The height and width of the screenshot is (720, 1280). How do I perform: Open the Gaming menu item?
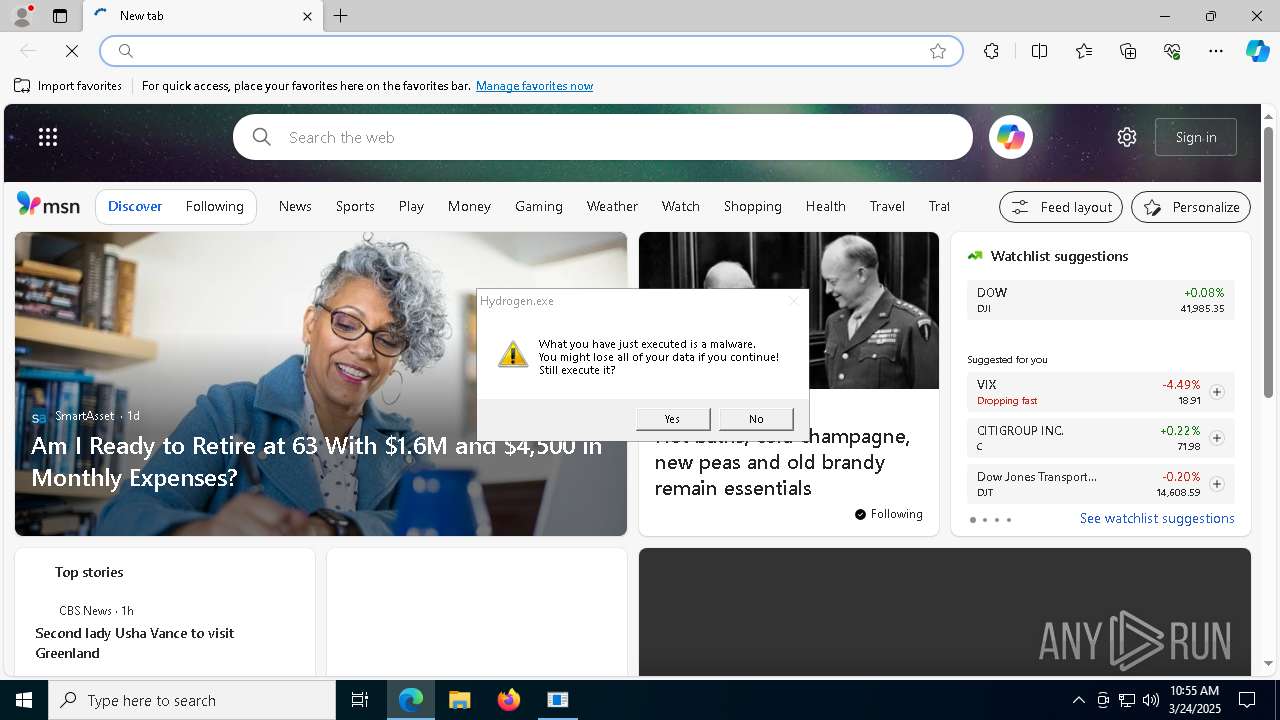(x=539, y=206)
